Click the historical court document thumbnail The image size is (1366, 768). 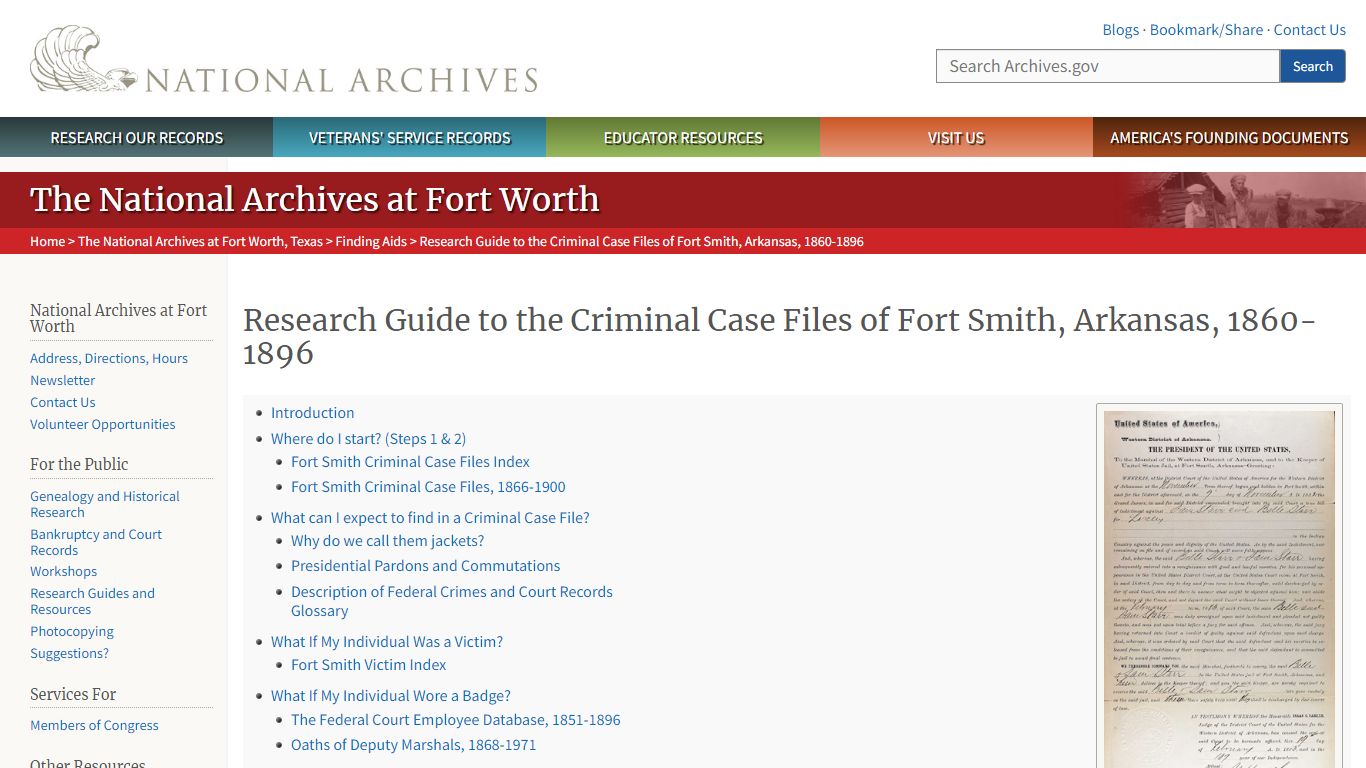1219,588
